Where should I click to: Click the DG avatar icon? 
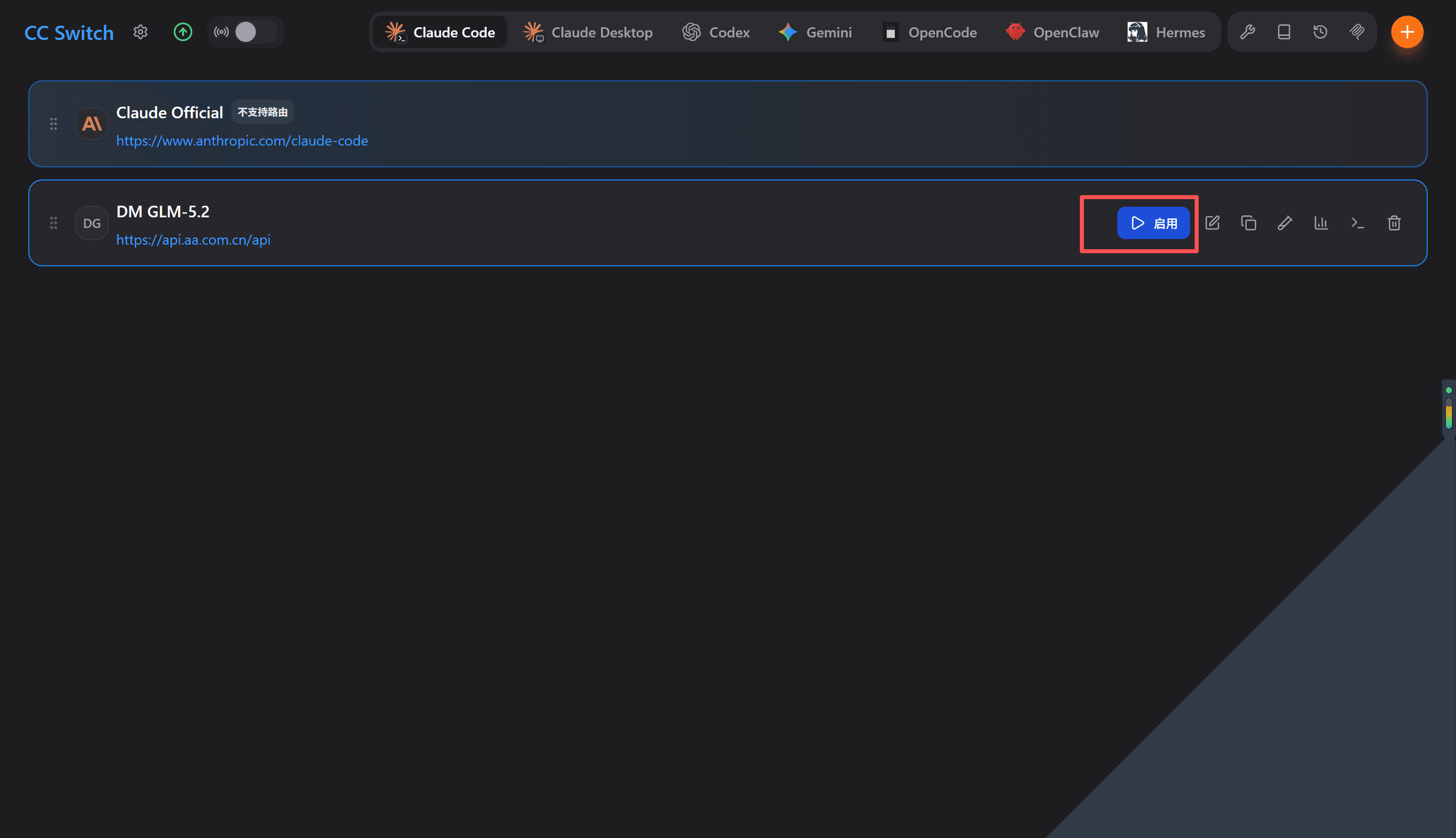92,223
